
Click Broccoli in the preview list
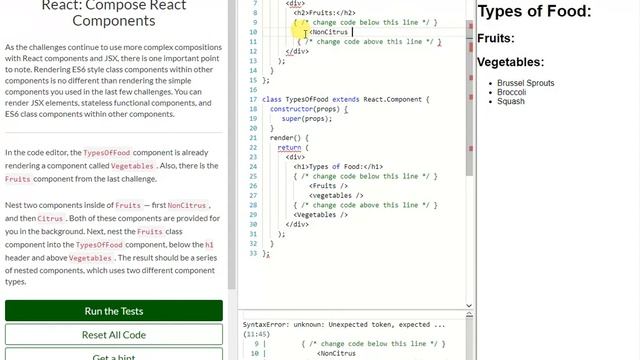[511, 92]
